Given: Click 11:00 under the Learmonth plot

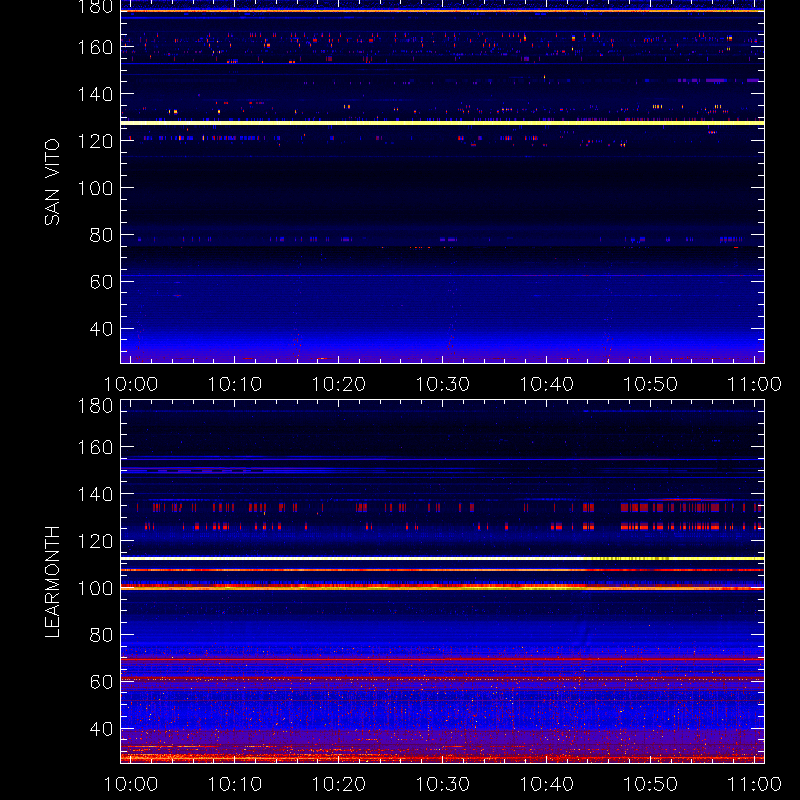Looking at the screenshot, I should (754, 784).
